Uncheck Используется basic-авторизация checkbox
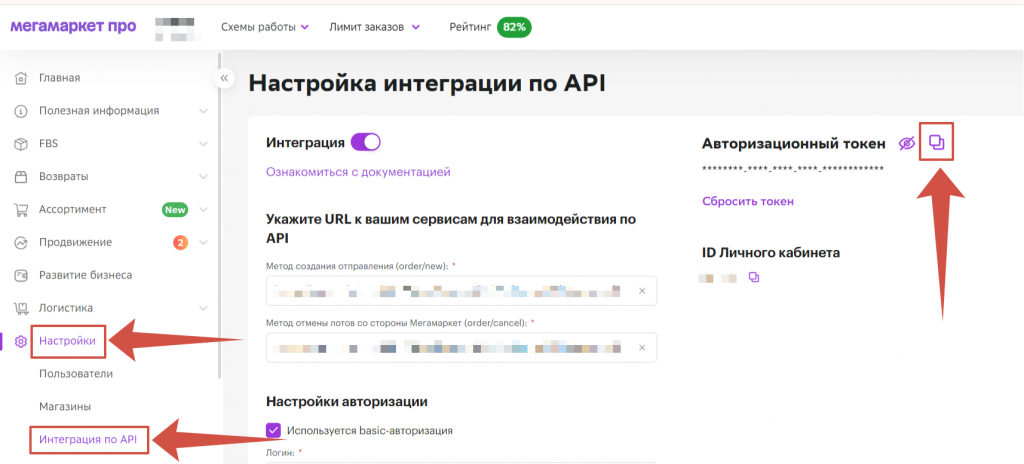Viewport: 1024px width, 464px height. click(274, 431)
